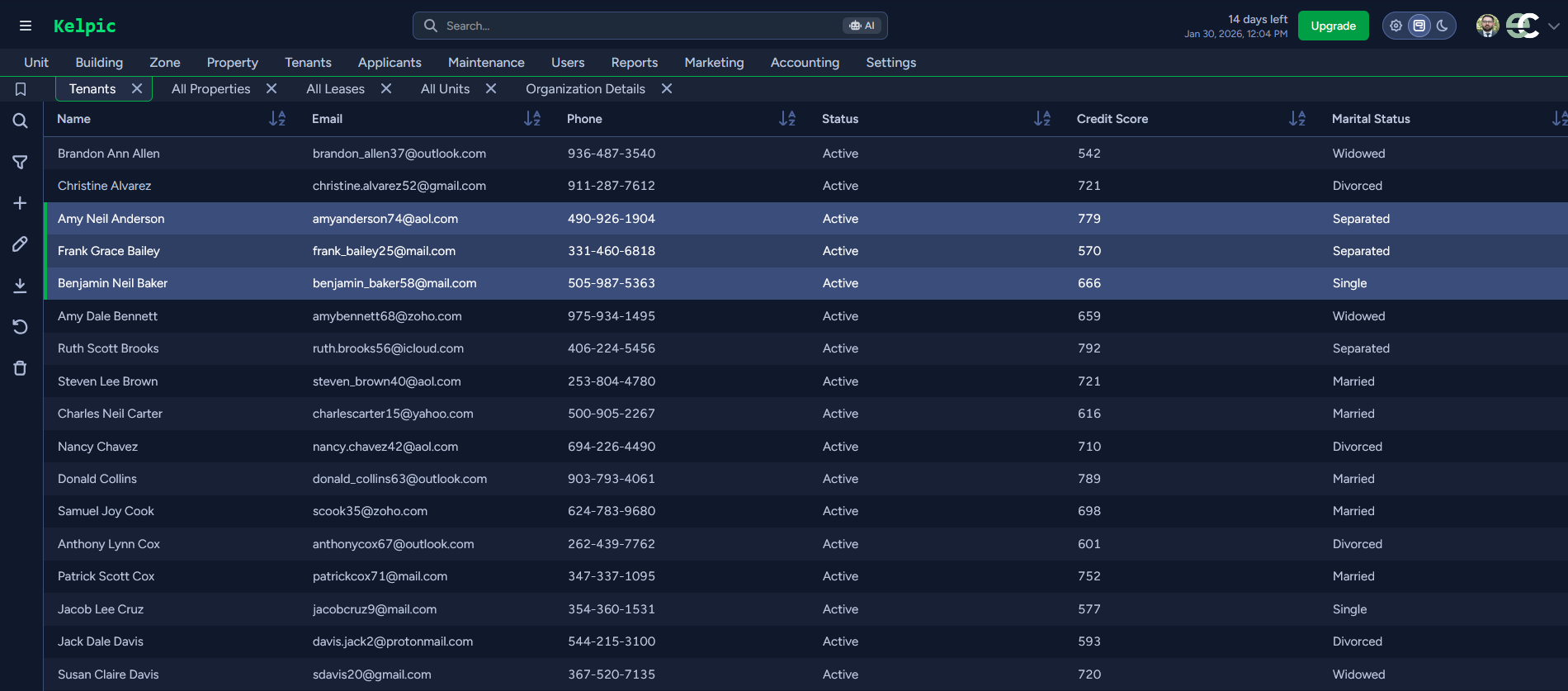Select the light theme sun icon
The width and height of the screenshot is (1568, 691).
click(1396, 26)
